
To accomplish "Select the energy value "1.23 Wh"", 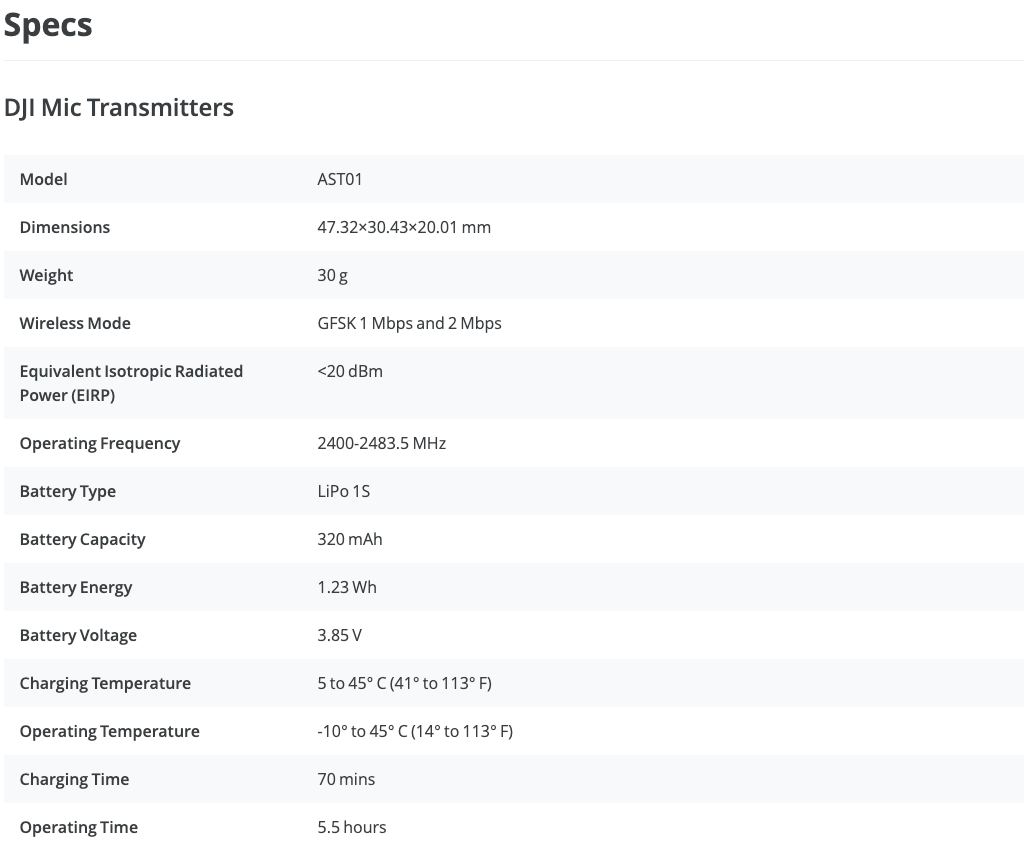I will [x=347, y=587].
